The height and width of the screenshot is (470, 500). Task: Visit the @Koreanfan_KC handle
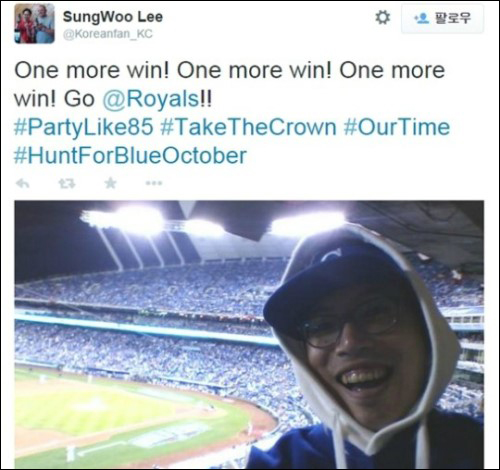[108, 34]
